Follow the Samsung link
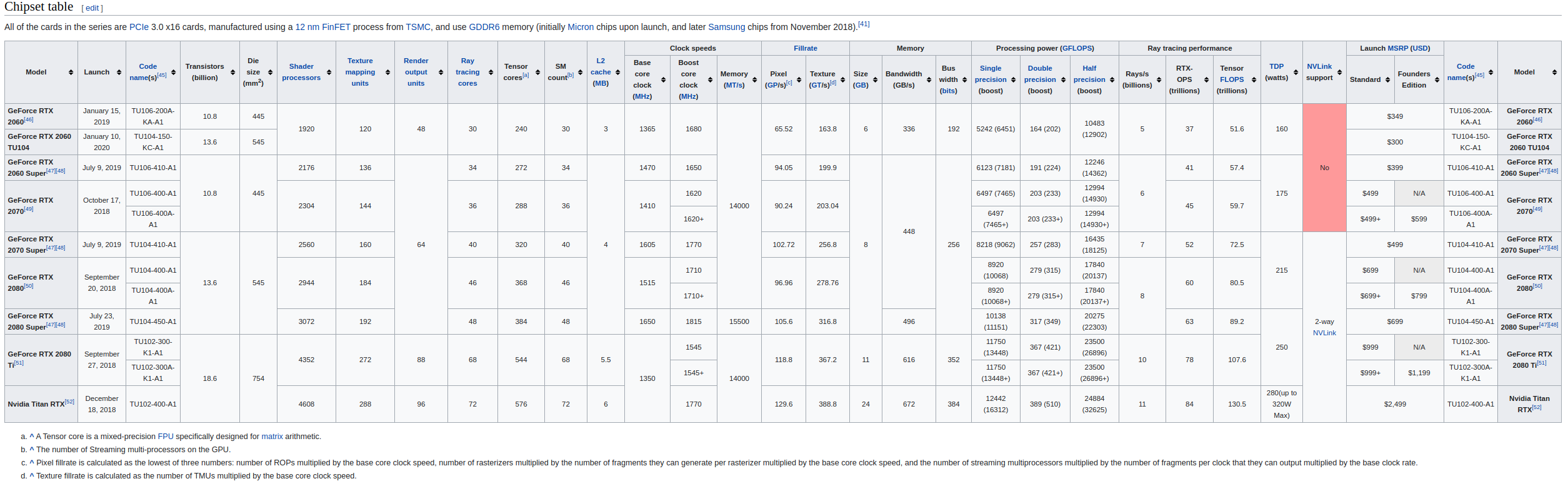The image size is (1568, 486). pos(726,27)
